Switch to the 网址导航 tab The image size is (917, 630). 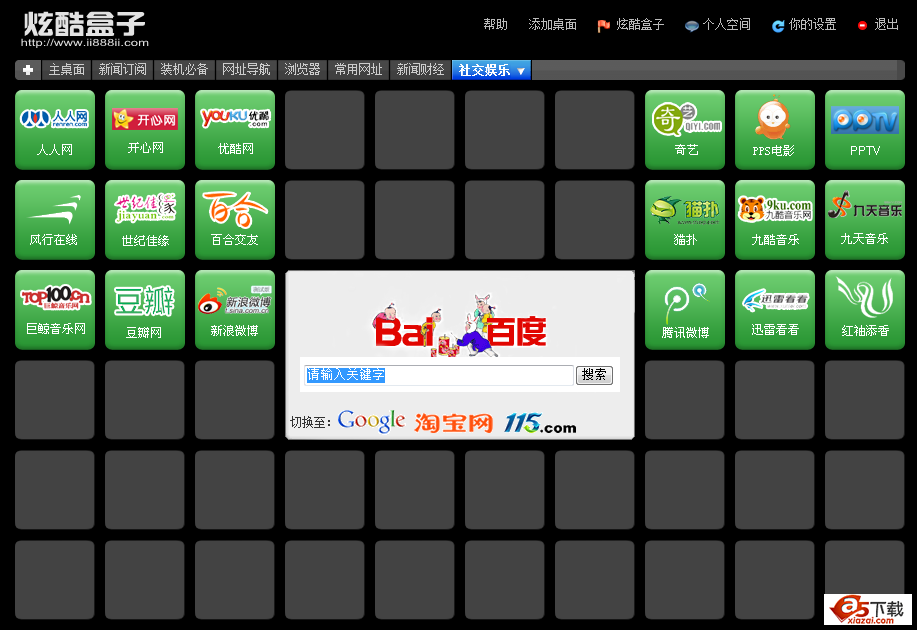click(x=246, y=70)
